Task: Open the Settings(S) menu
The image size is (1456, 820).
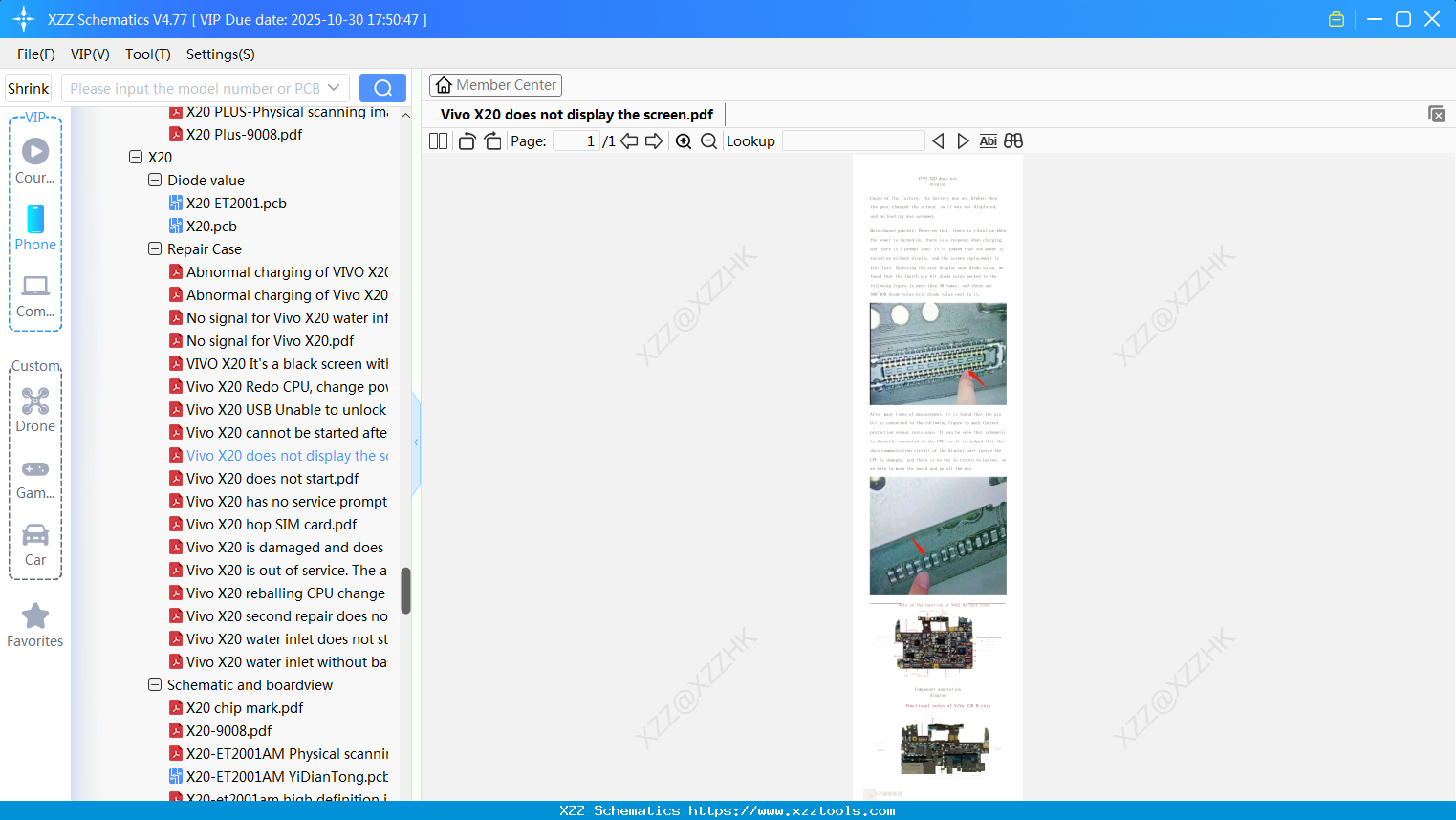Action: 221,54
